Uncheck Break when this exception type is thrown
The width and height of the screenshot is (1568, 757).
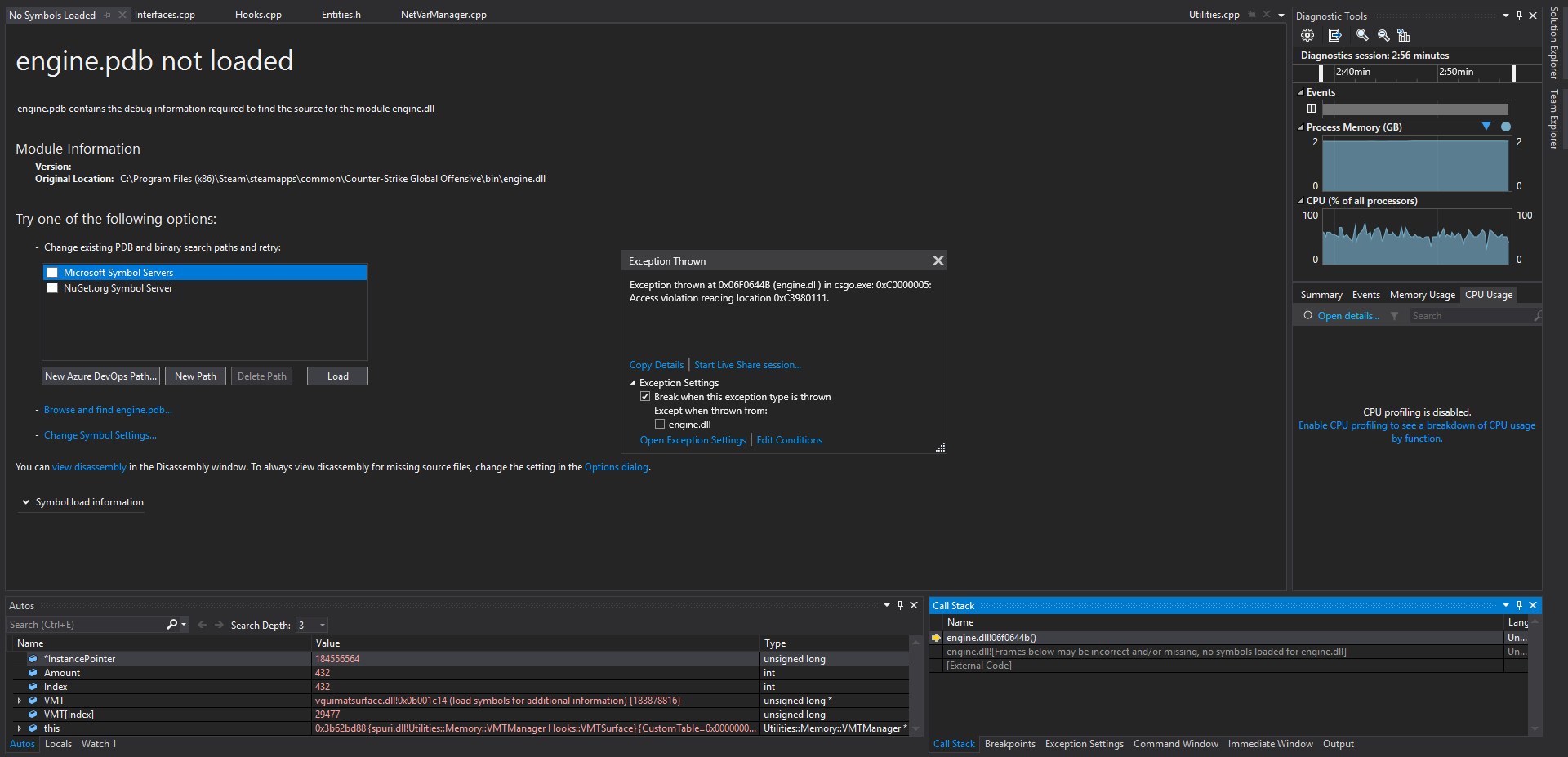pyautogui.click(x=645, y=397)
